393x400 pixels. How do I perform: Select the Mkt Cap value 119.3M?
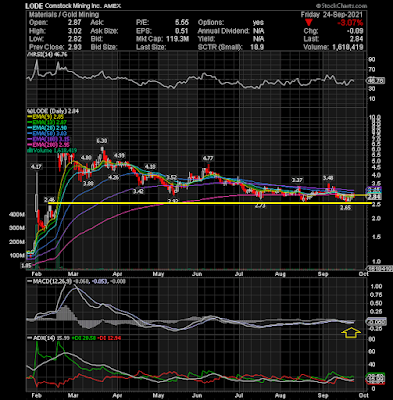click(x=176, y=39)
